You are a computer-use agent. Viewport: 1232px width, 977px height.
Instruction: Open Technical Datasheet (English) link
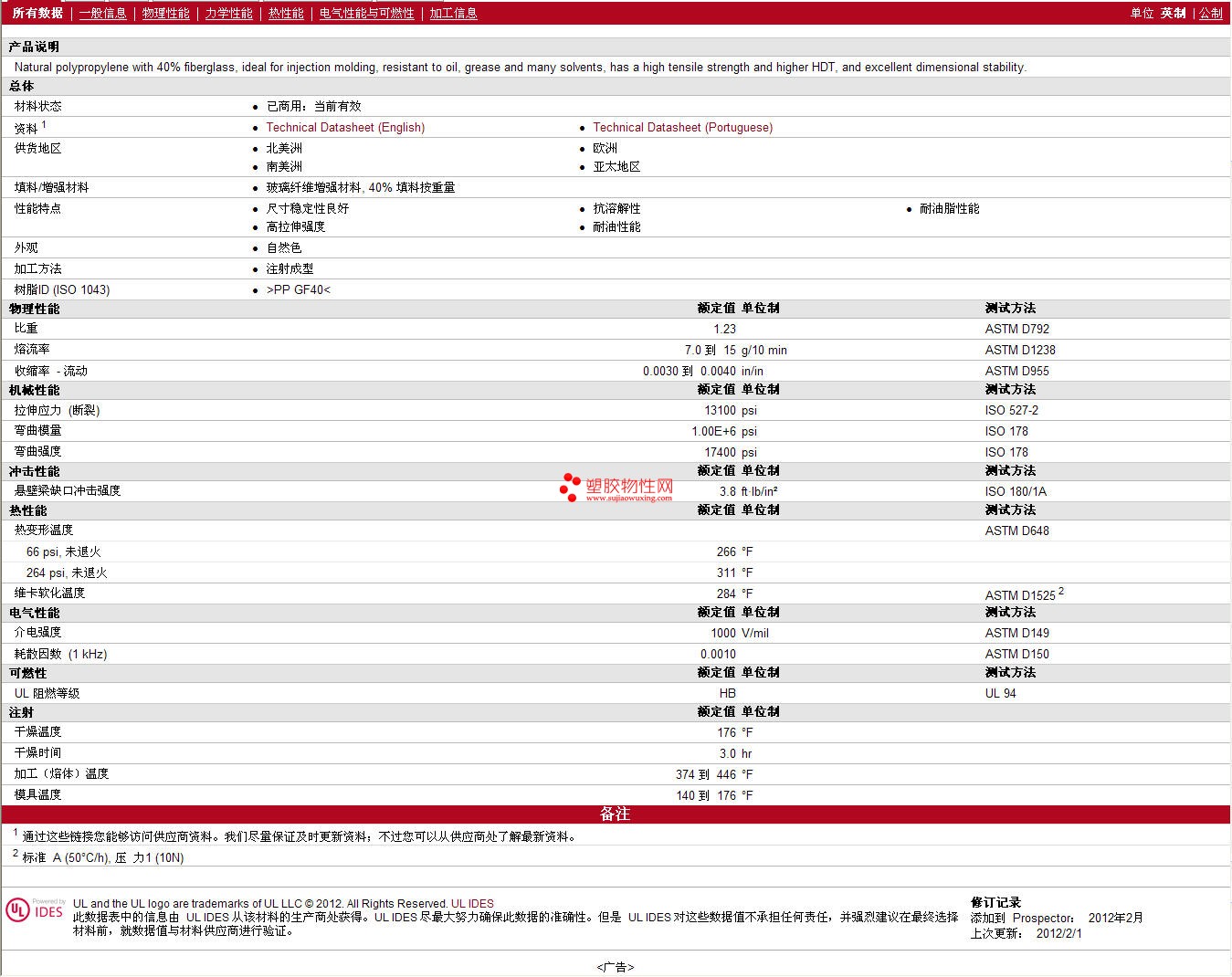pyautogui.click(x=345, y=127)
